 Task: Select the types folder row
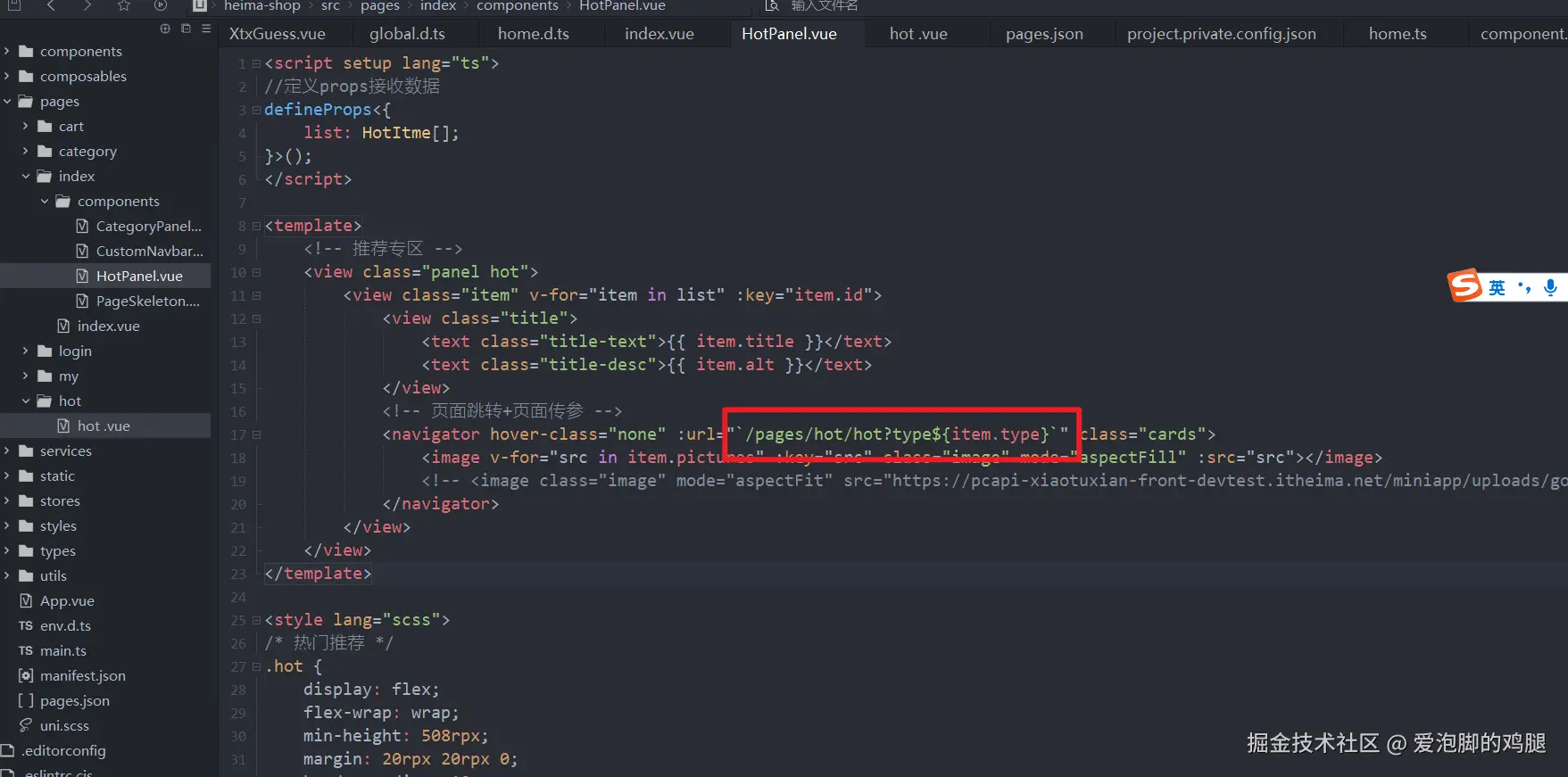pyautogui.click(x=105, y=550)
